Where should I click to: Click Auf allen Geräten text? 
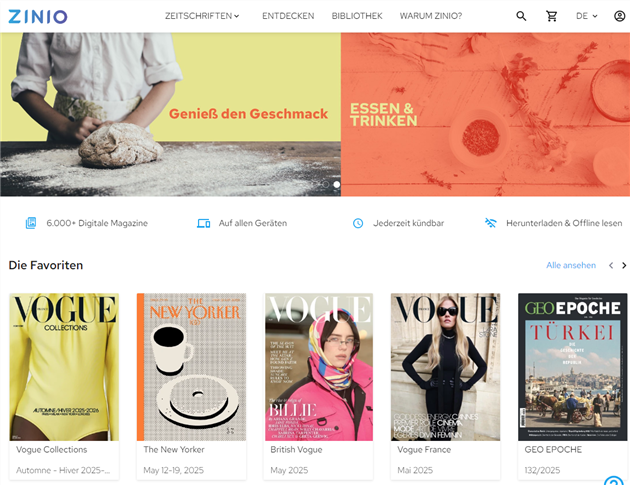(253, 223)
